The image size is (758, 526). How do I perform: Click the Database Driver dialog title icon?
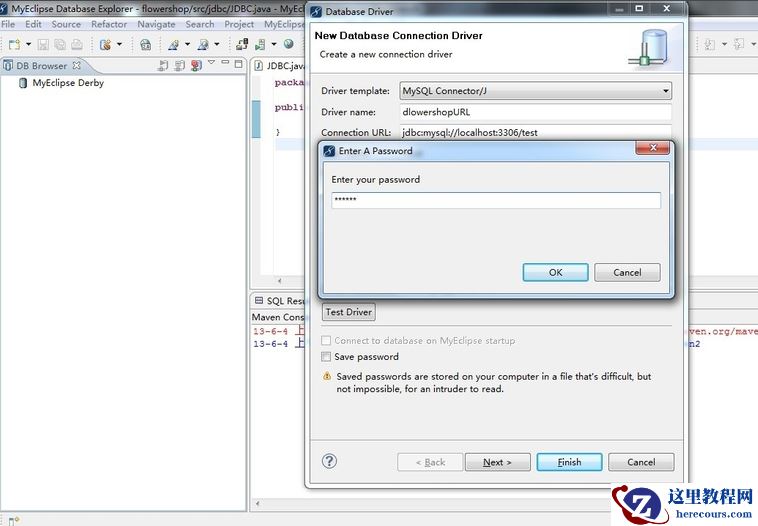(316, 12)
